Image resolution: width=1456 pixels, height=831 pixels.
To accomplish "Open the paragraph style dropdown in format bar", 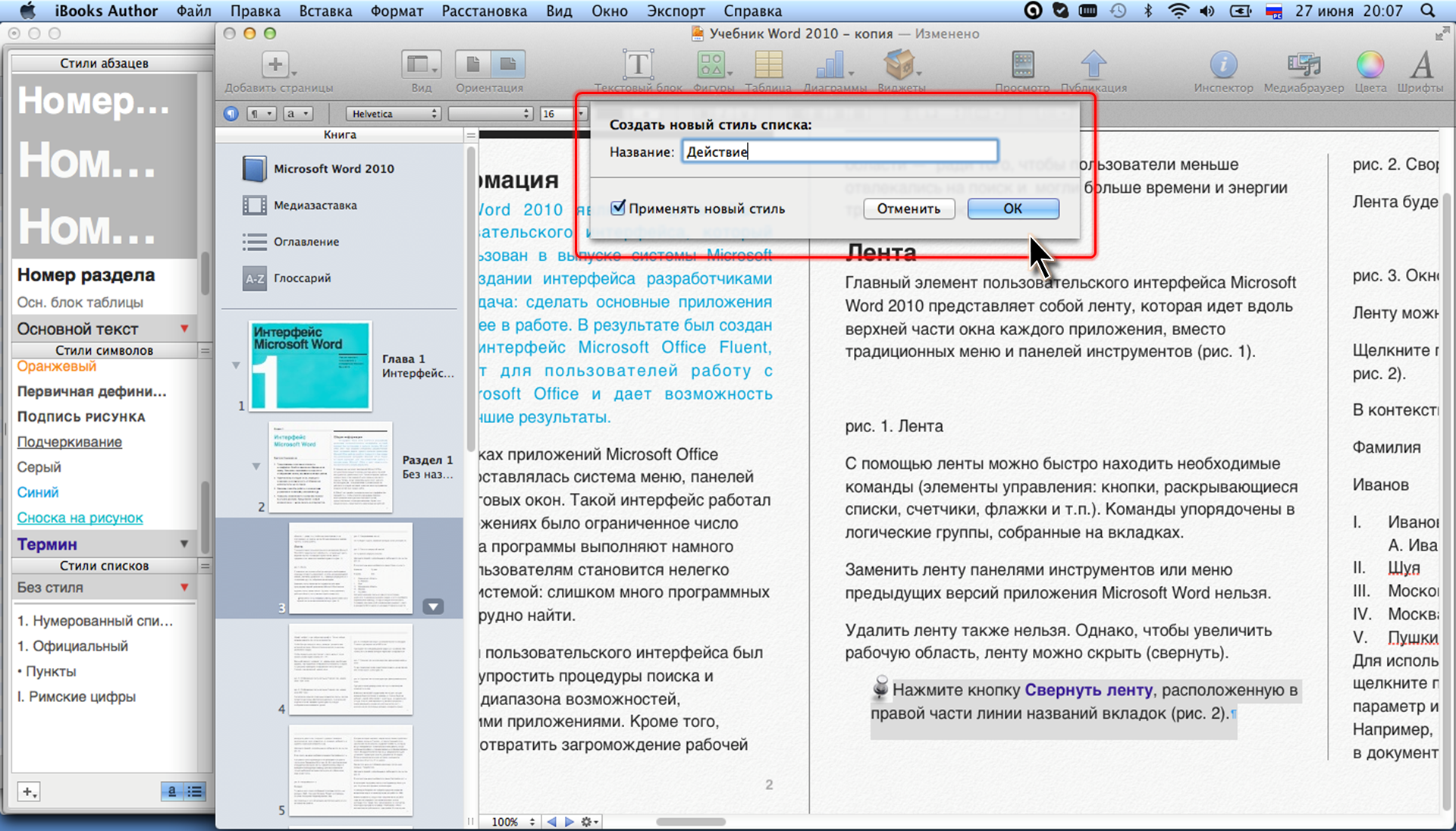I will 260,114.
